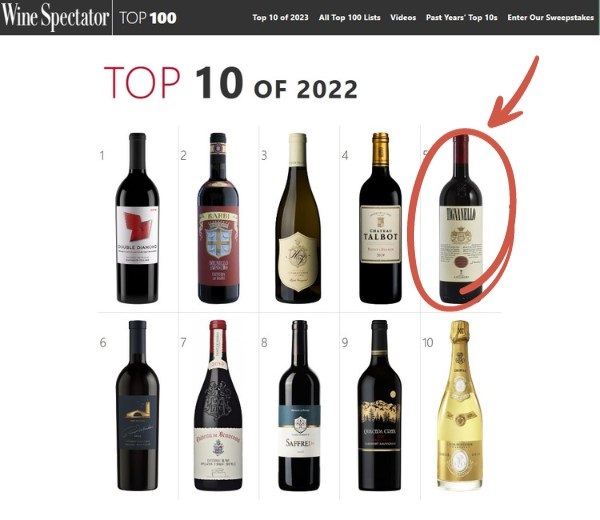
Task: Open the Chateau Talbot bottle
Action: tap(380, 218)
